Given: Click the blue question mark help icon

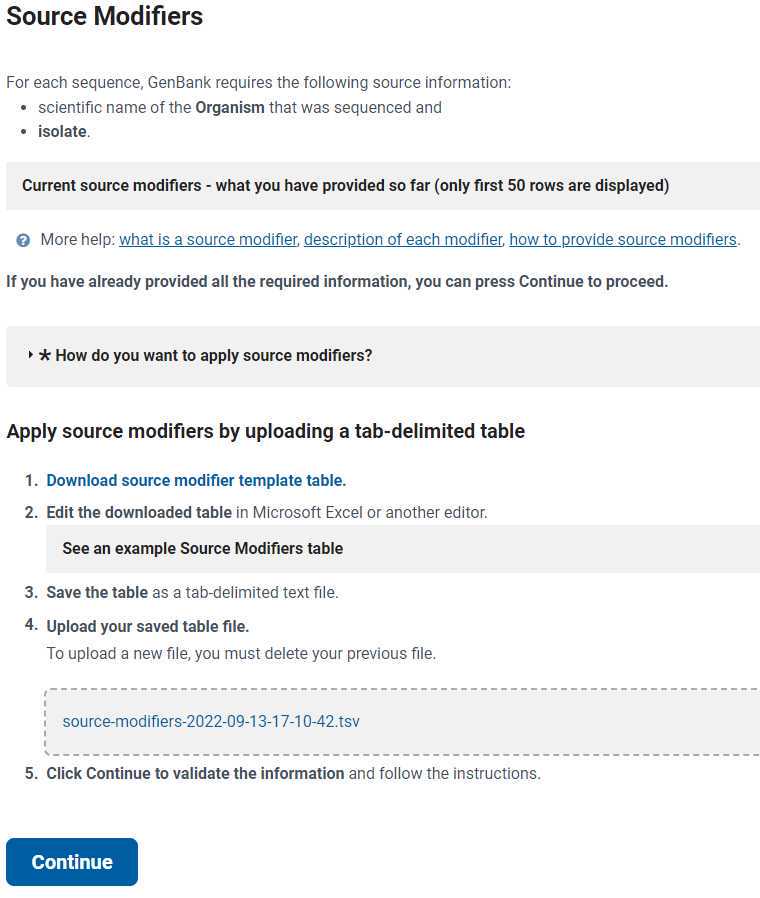Looking at the screenshot, I should 23,240.
